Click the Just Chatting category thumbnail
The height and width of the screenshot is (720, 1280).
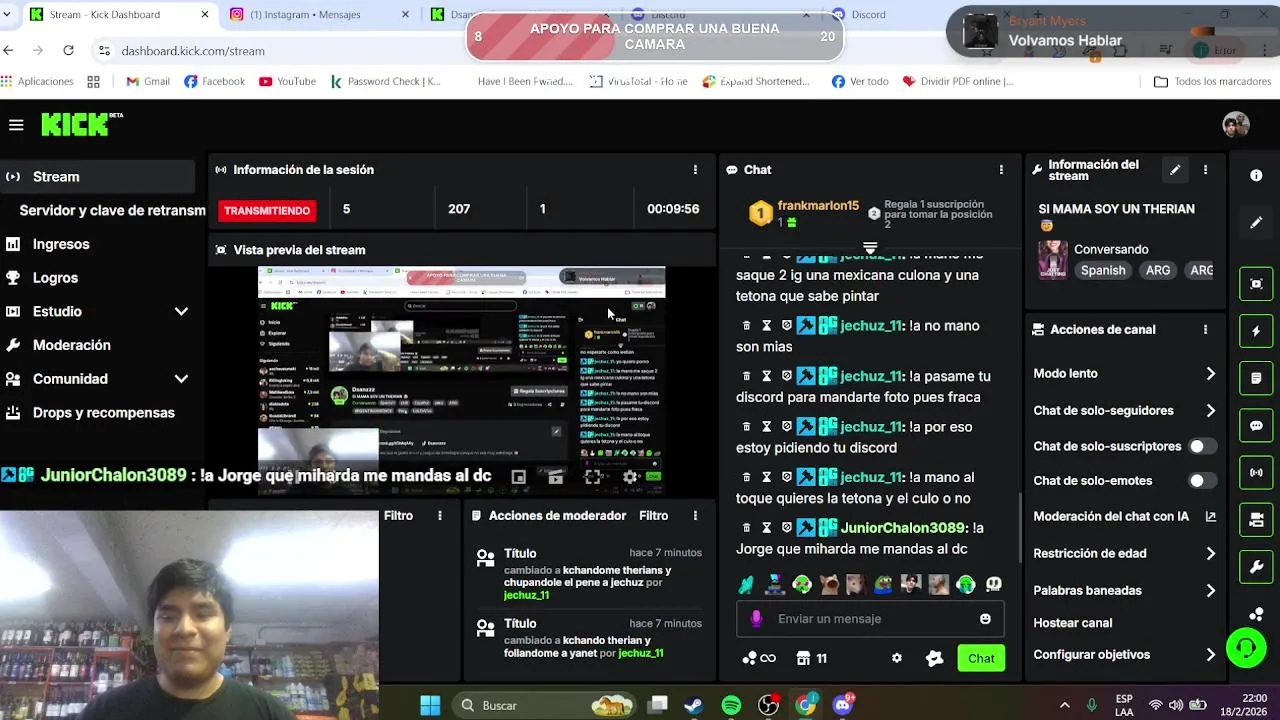coord(1052,259)
